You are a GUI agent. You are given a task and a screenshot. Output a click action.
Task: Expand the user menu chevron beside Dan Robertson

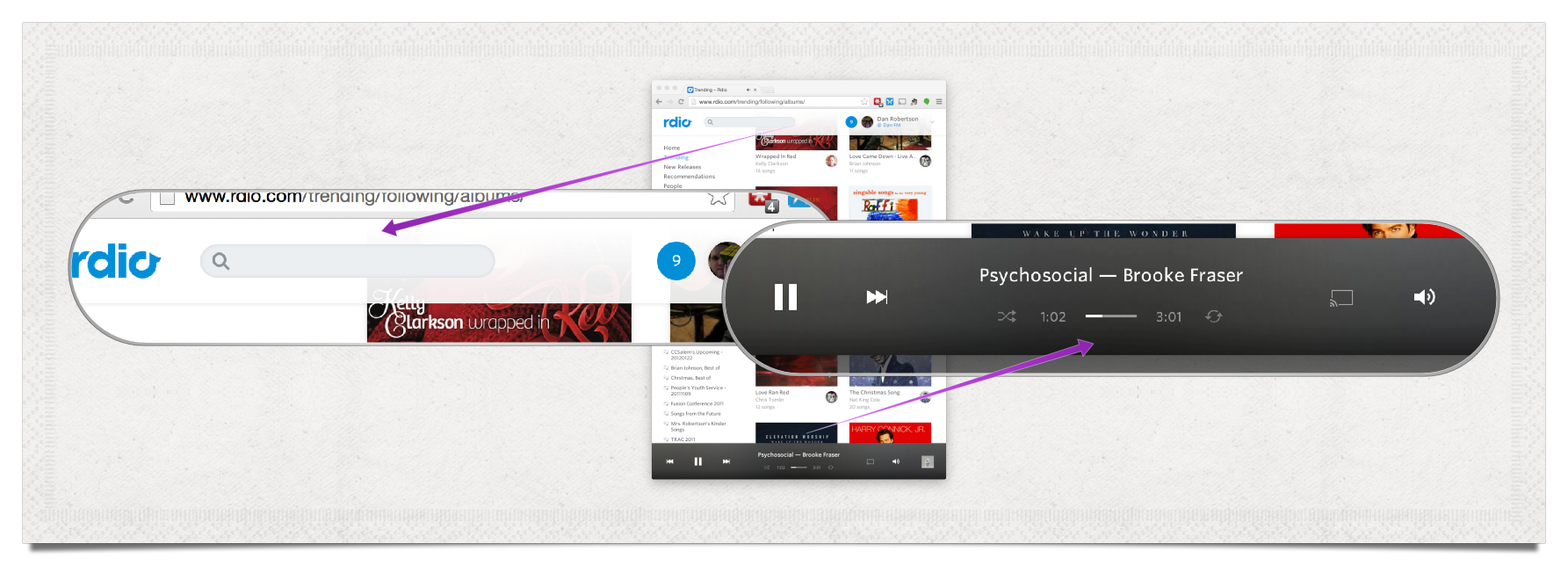coord(932,122)
